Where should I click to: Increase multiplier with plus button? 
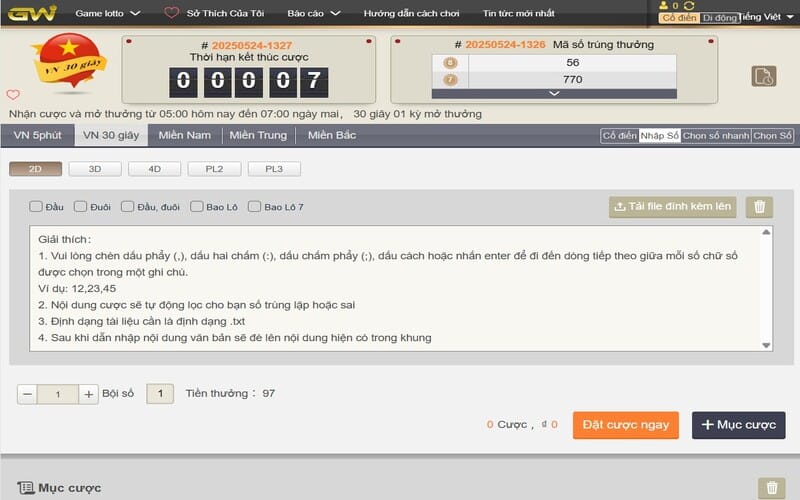pyautogui.click(x=88, y=394)
